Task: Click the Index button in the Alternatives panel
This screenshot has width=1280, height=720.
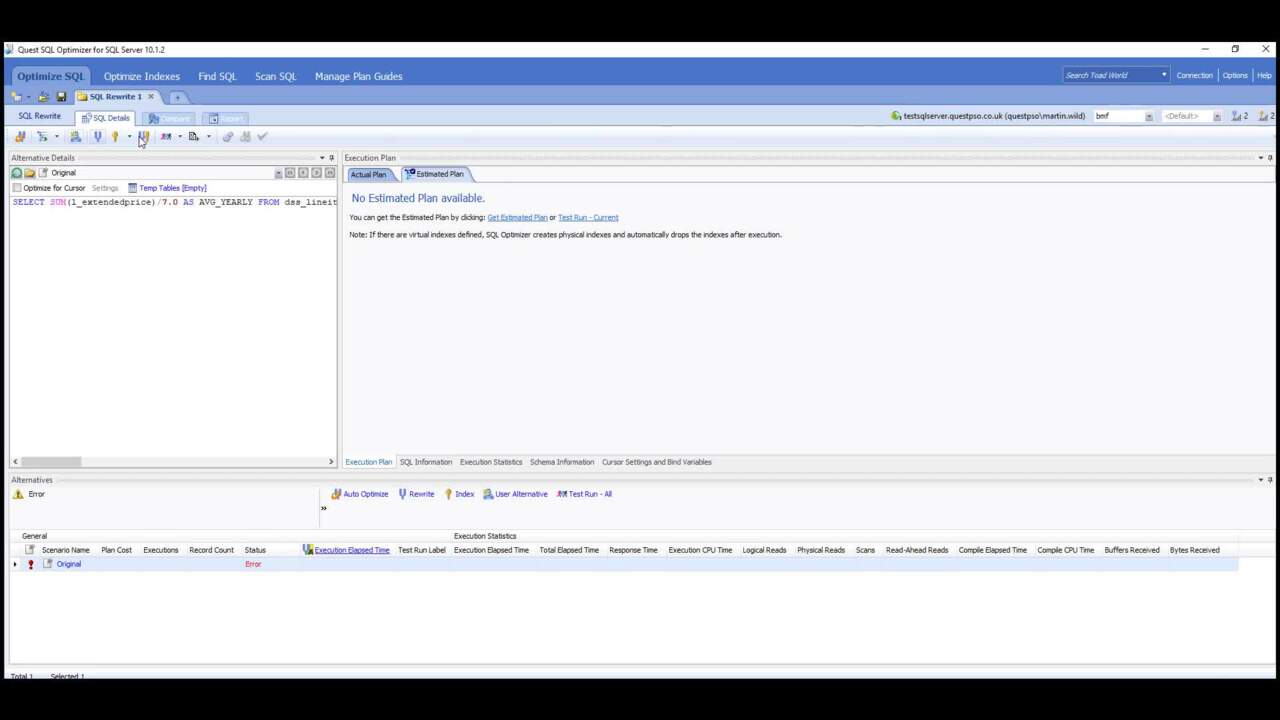Action: pyautogui.click(x=459, y=494)
